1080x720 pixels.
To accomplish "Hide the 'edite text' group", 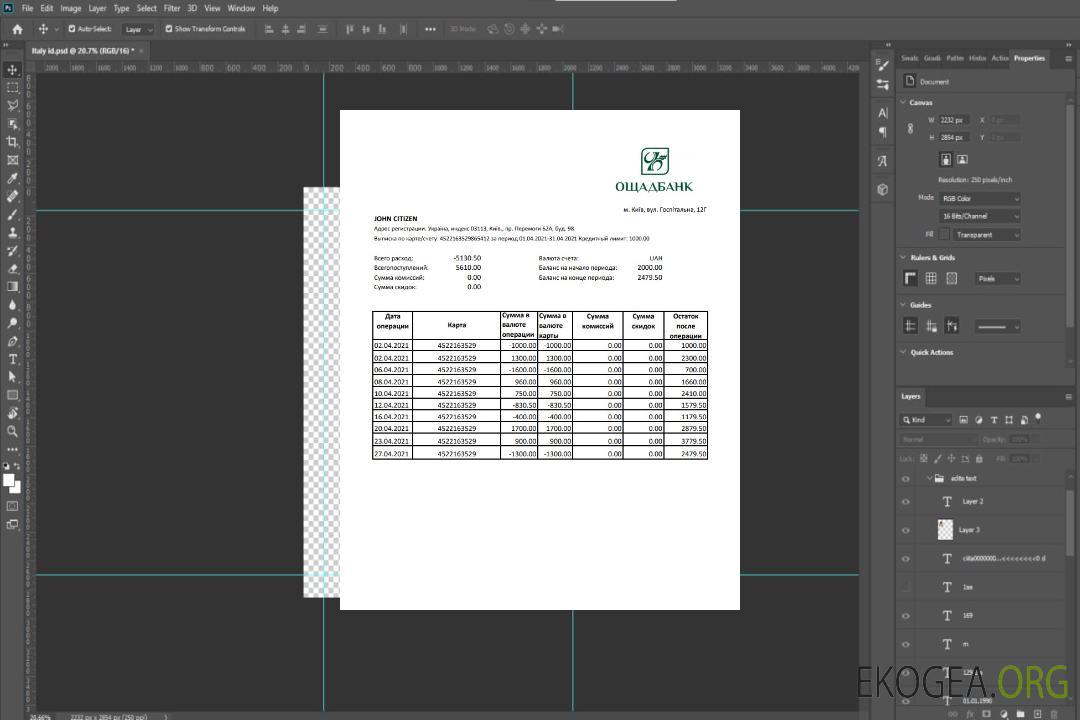I will [906, 479].
